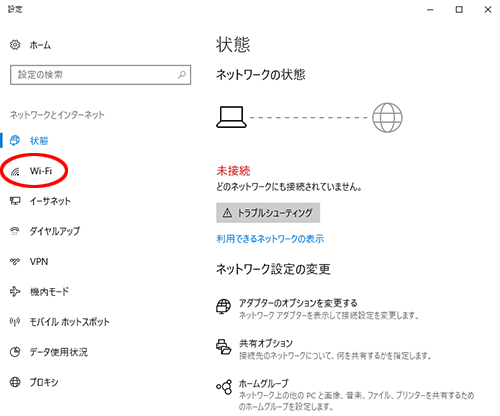
Task: Click the 共有オプション printer icon
Action: pyautogui.click(x=223, y=347)
